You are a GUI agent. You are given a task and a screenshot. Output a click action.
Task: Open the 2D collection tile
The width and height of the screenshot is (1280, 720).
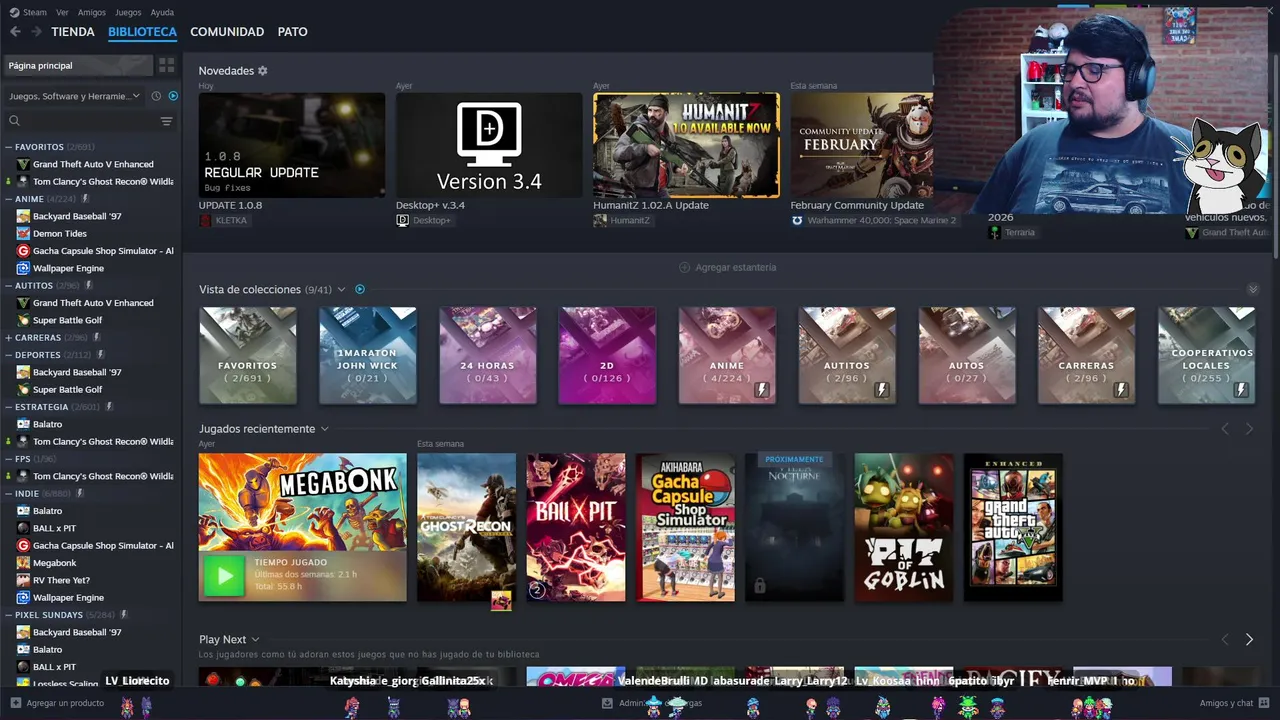[608, 356]
